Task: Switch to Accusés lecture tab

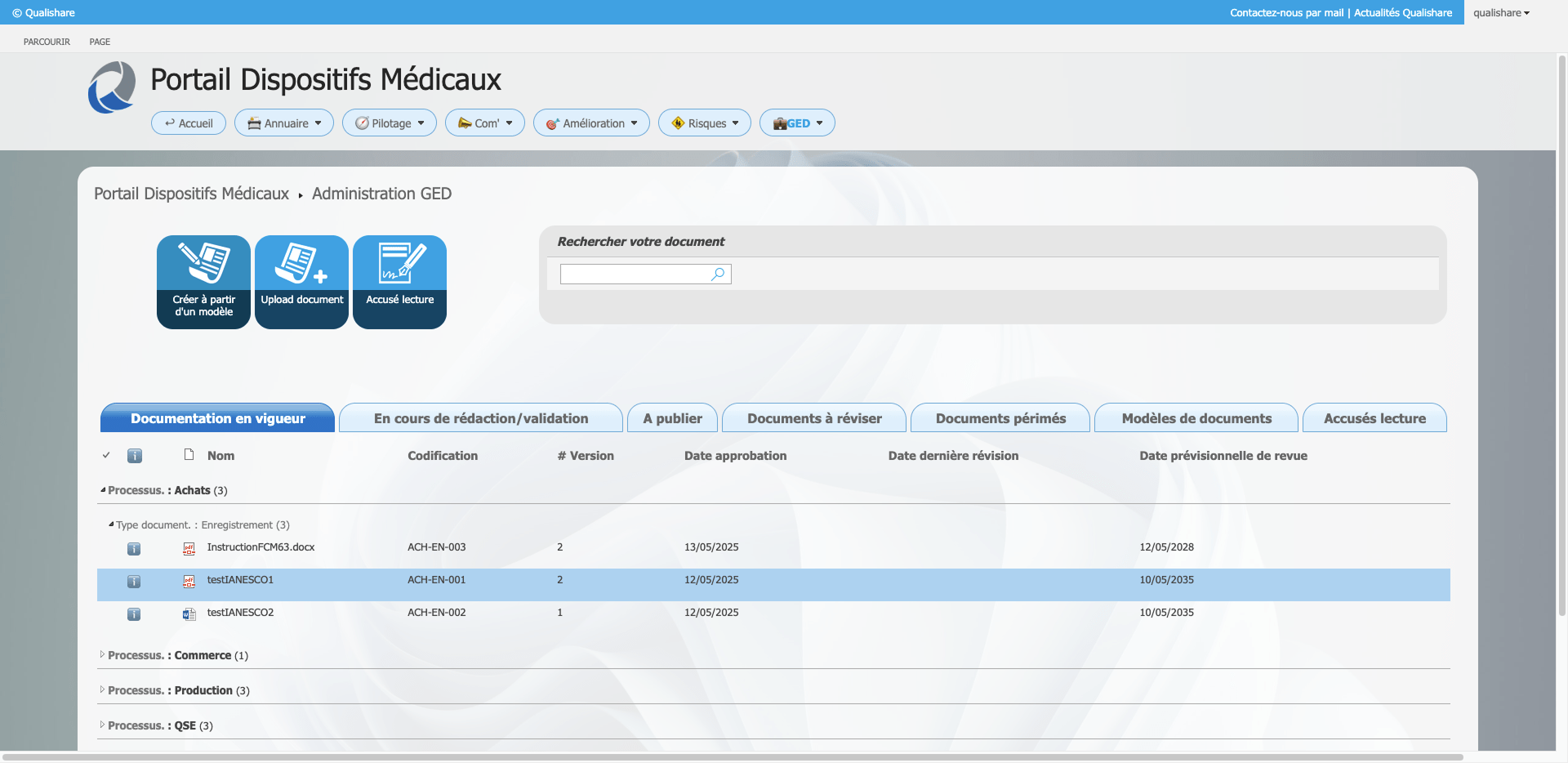Action: point(1374,417)
